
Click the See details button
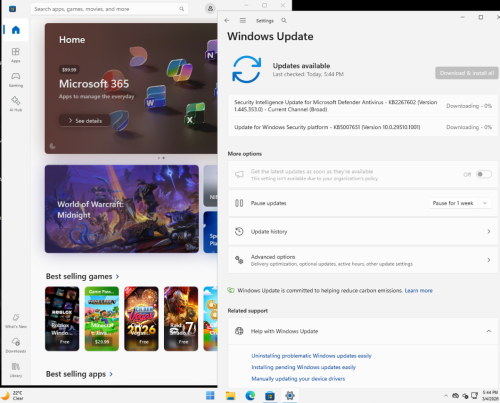(85, 120)
